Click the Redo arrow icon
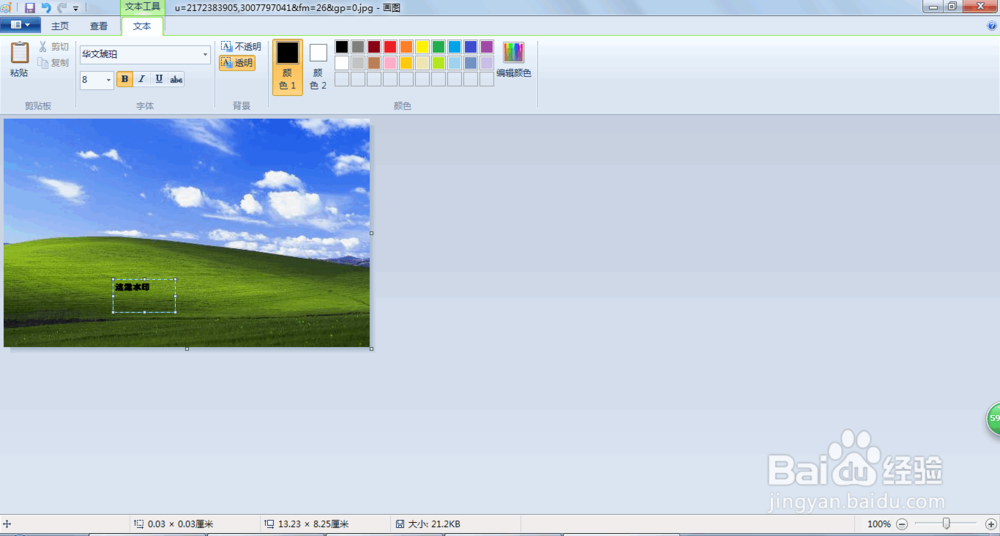Viewport: 1000px width, 536px height. click(62, 8)
